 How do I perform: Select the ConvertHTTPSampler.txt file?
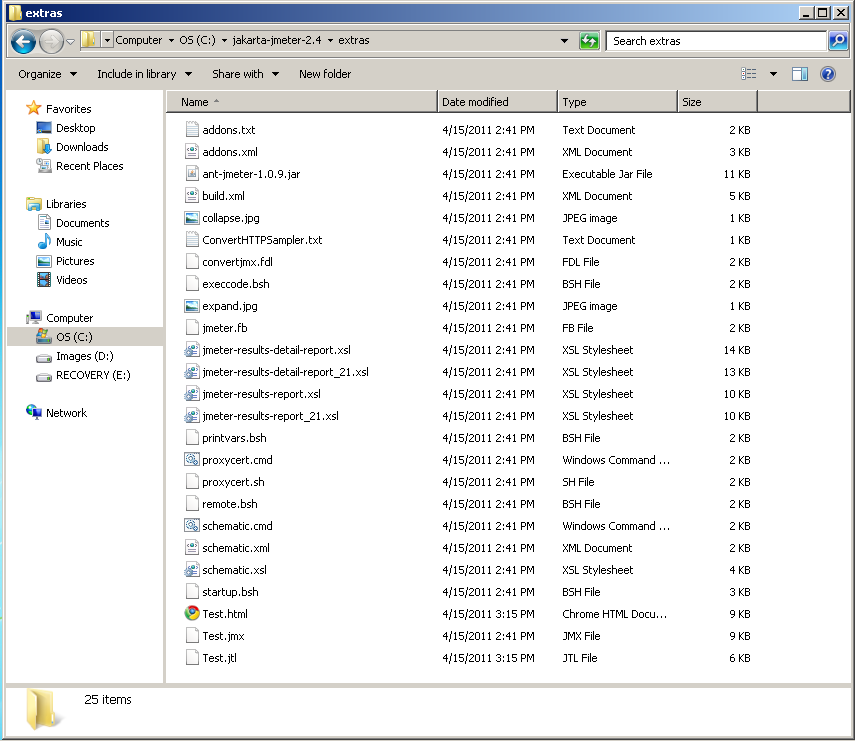coord(262,240)
